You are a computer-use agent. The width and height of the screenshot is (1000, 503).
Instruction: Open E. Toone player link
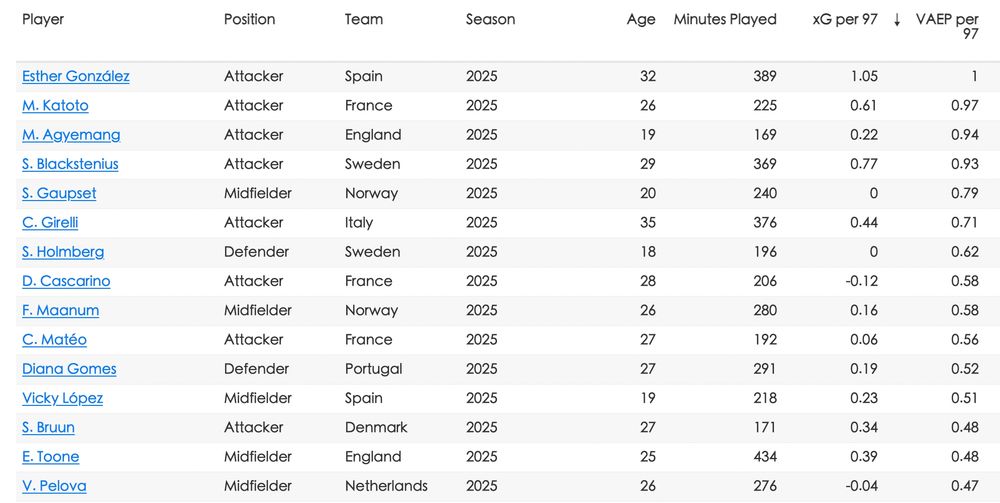pos(51,458)
